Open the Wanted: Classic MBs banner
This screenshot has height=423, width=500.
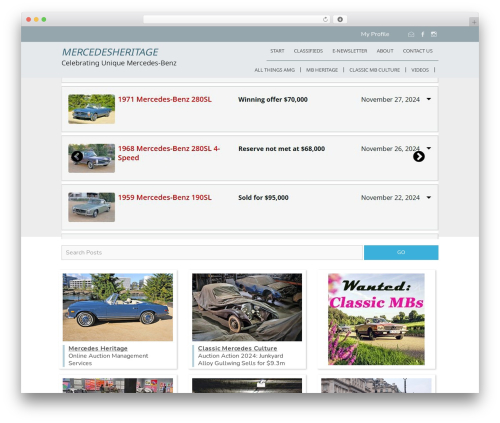[x=376, y=319]
